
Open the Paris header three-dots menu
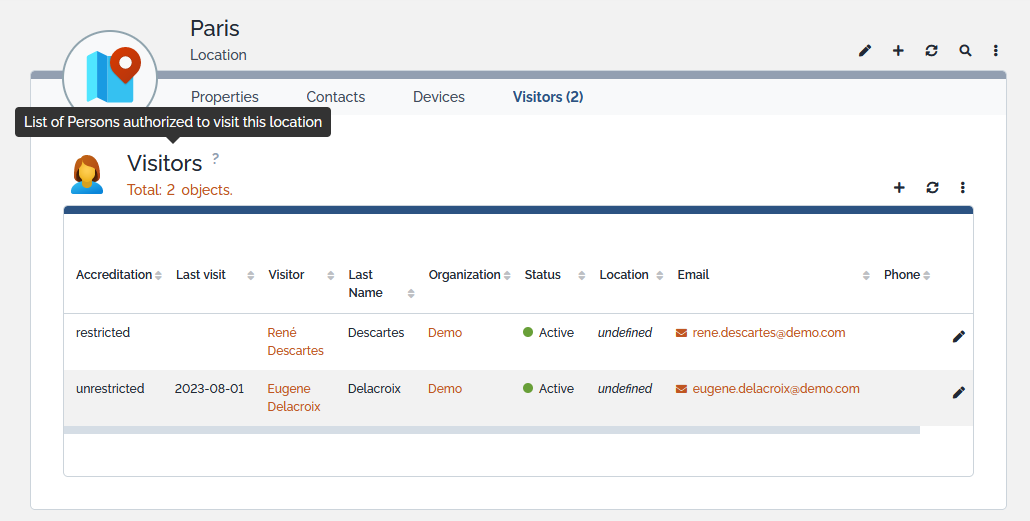point(996,51)
